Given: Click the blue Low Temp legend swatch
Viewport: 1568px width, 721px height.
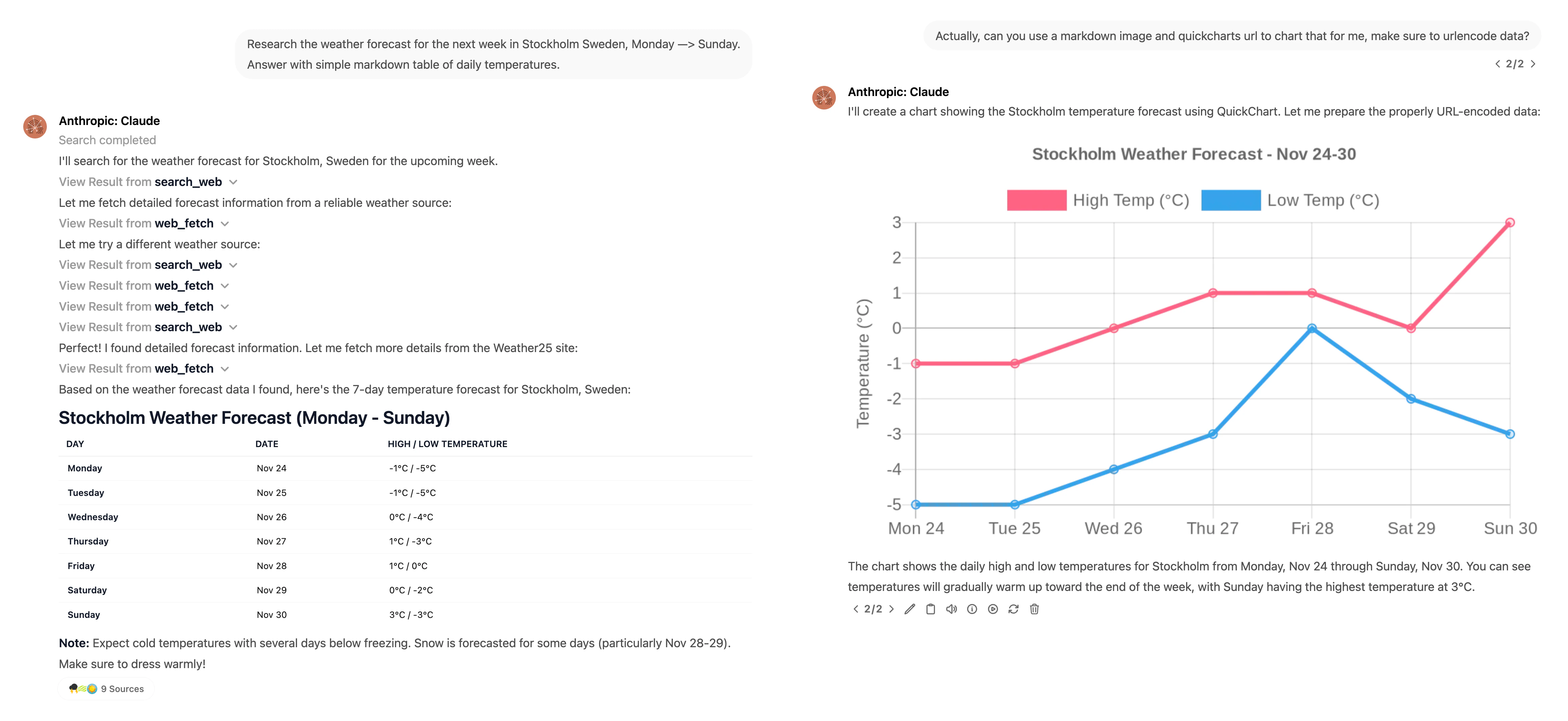Looking at the screenshot, I should click(x=1230, y=200).
